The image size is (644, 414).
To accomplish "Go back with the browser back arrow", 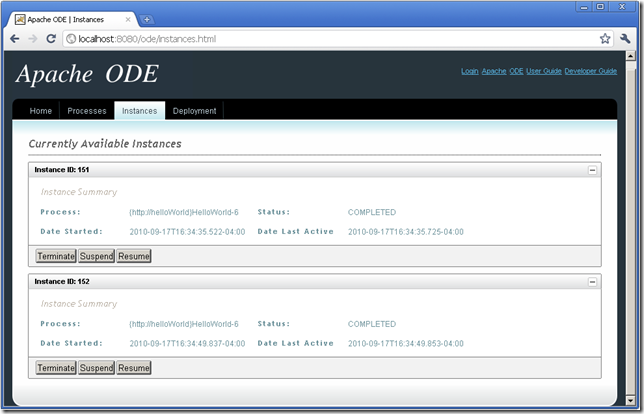I will [x=15, y=39].
